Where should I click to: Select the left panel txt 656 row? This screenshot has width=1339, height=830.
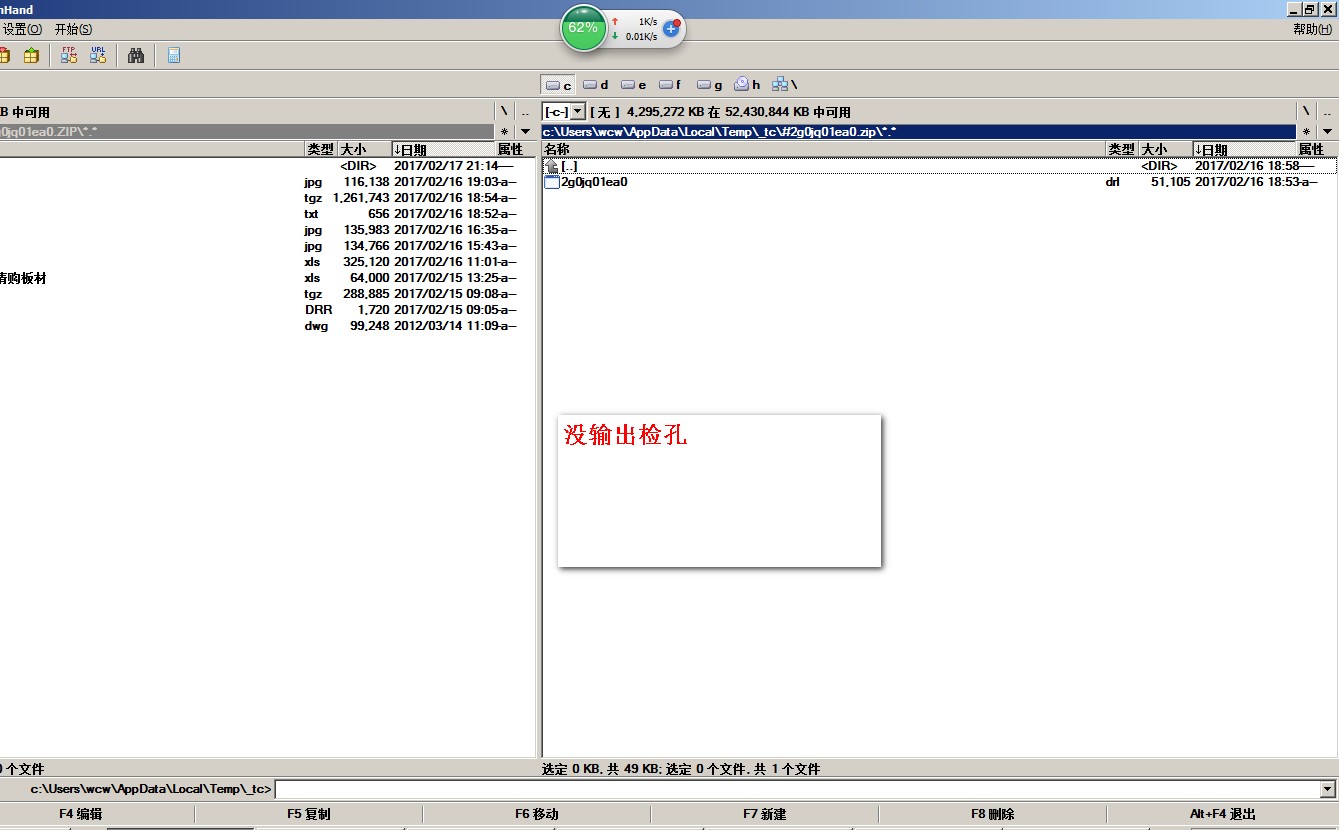[x=267, y=214]
